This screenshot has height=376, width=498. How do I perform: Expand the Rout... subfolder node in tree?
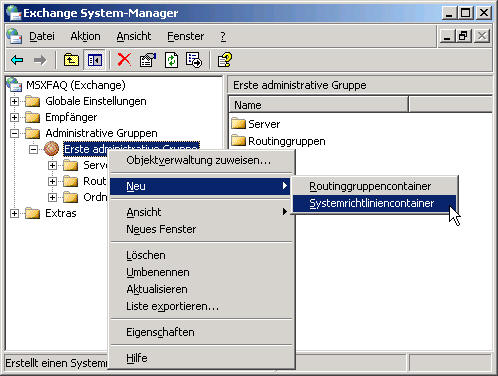[x=52, y=181]
